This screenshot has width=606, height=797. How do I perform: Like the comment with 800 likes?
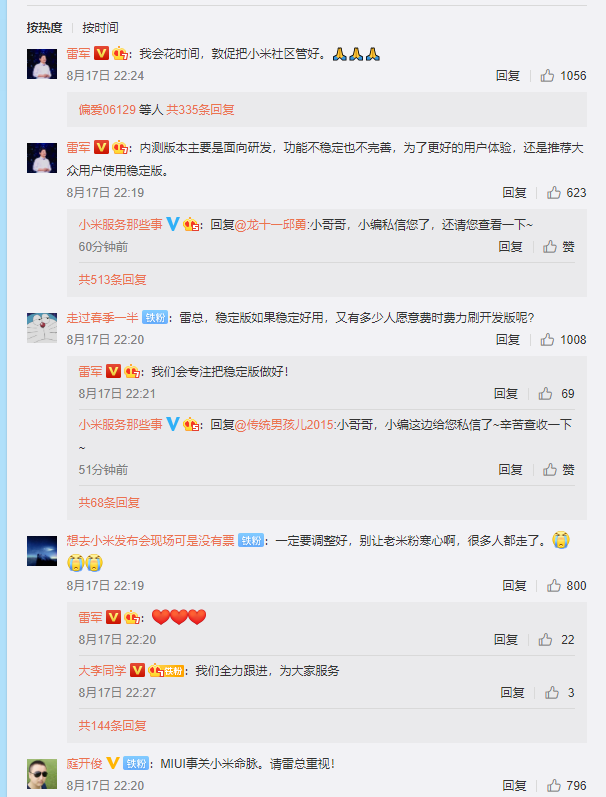click(x=566, y=586)
